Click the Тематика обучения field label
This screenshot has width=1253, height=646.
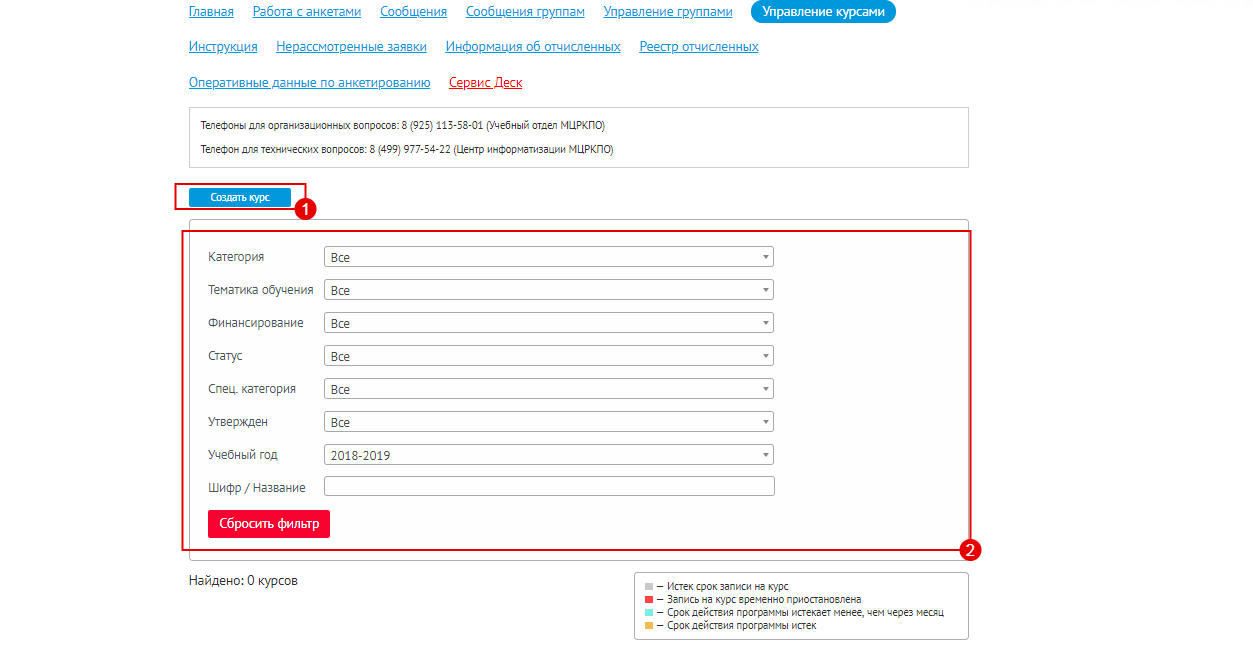(261, 290)
